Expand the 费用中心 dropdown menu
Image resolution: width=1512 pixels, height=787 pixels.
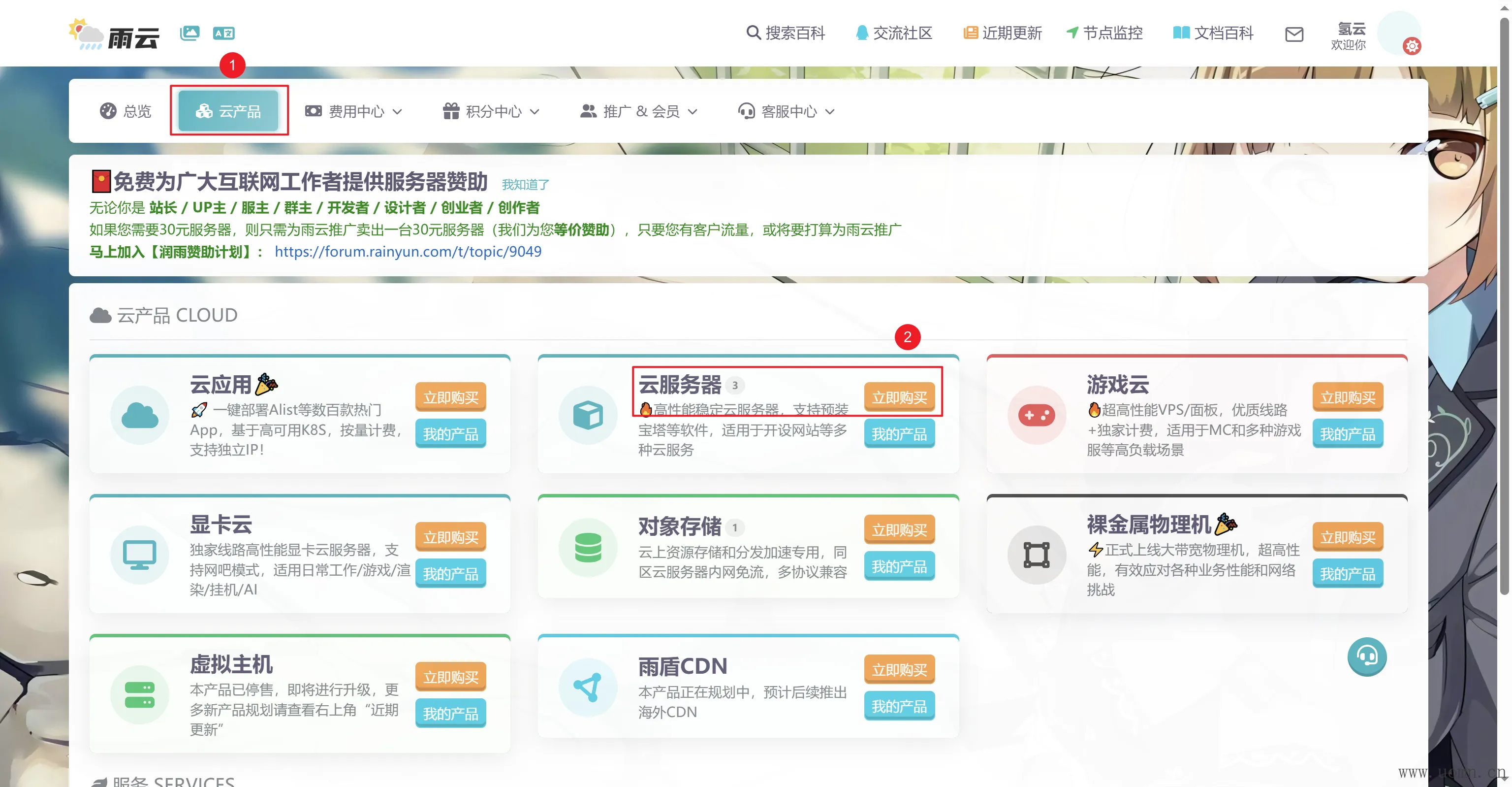354,111
